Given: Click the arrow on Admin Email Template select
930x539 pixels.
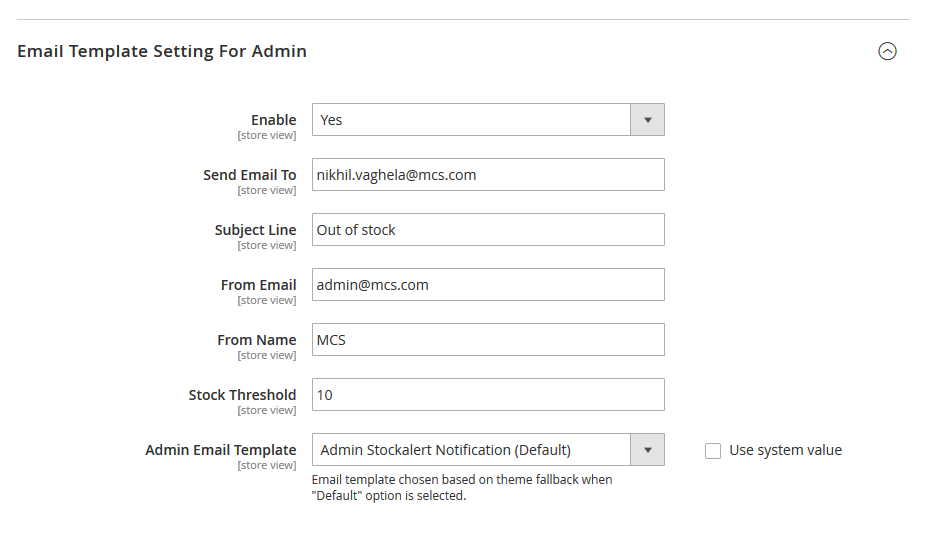Looking at the screenshot, I should click(647, 450).
